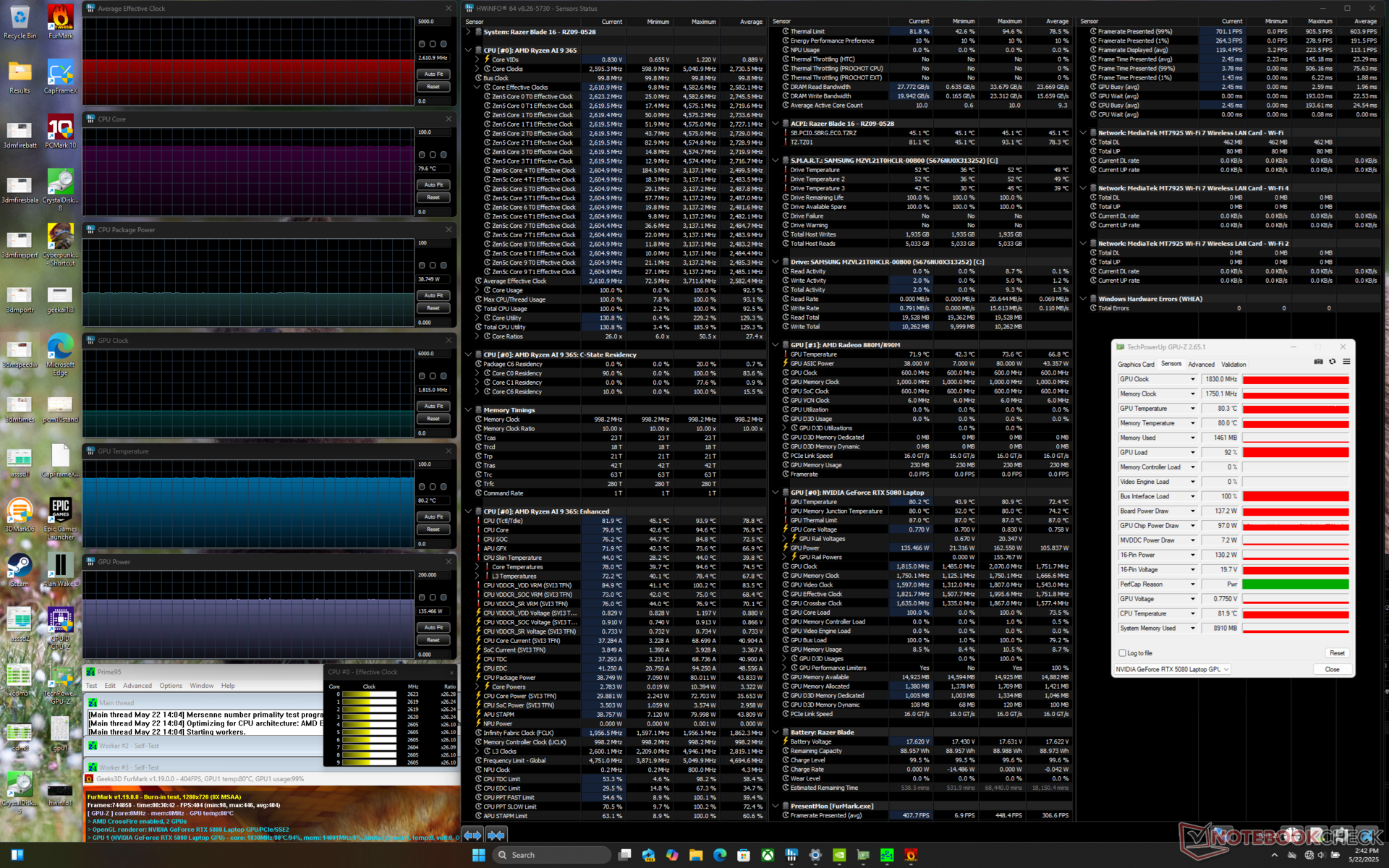Open the GPU-Z hamburger menu icon
The width and height of the screenshot is (1389, 868).
[x=1346, y=362]
